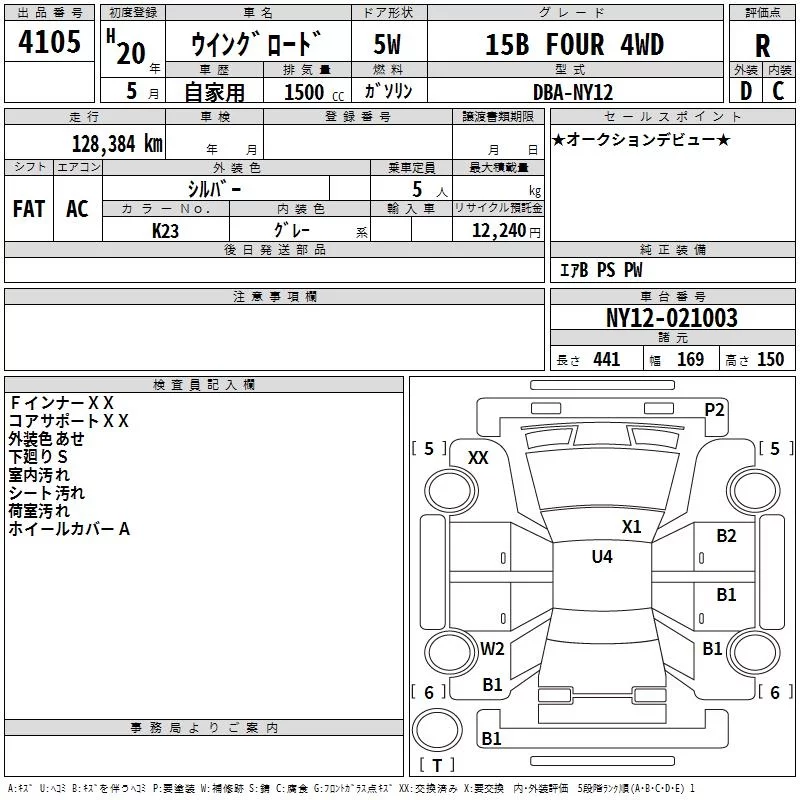This screenshot has height=800, width=800.
Task: Select the U4 dent mark on roof
Action: point(602,556)
